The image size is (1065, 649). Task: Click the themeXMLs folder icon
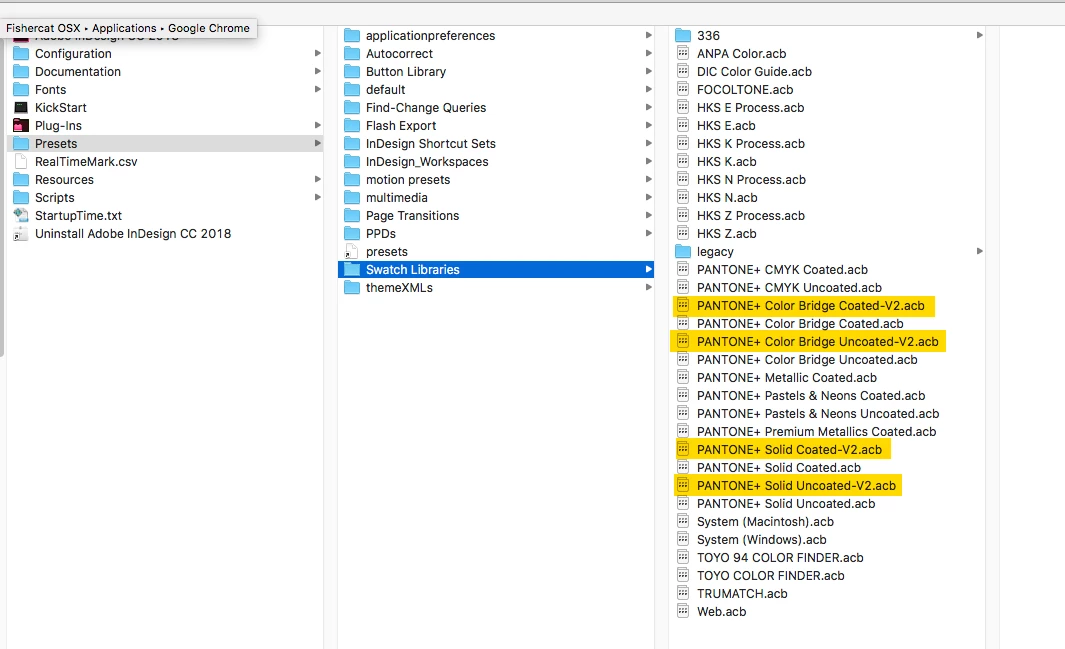coord(352,287)
